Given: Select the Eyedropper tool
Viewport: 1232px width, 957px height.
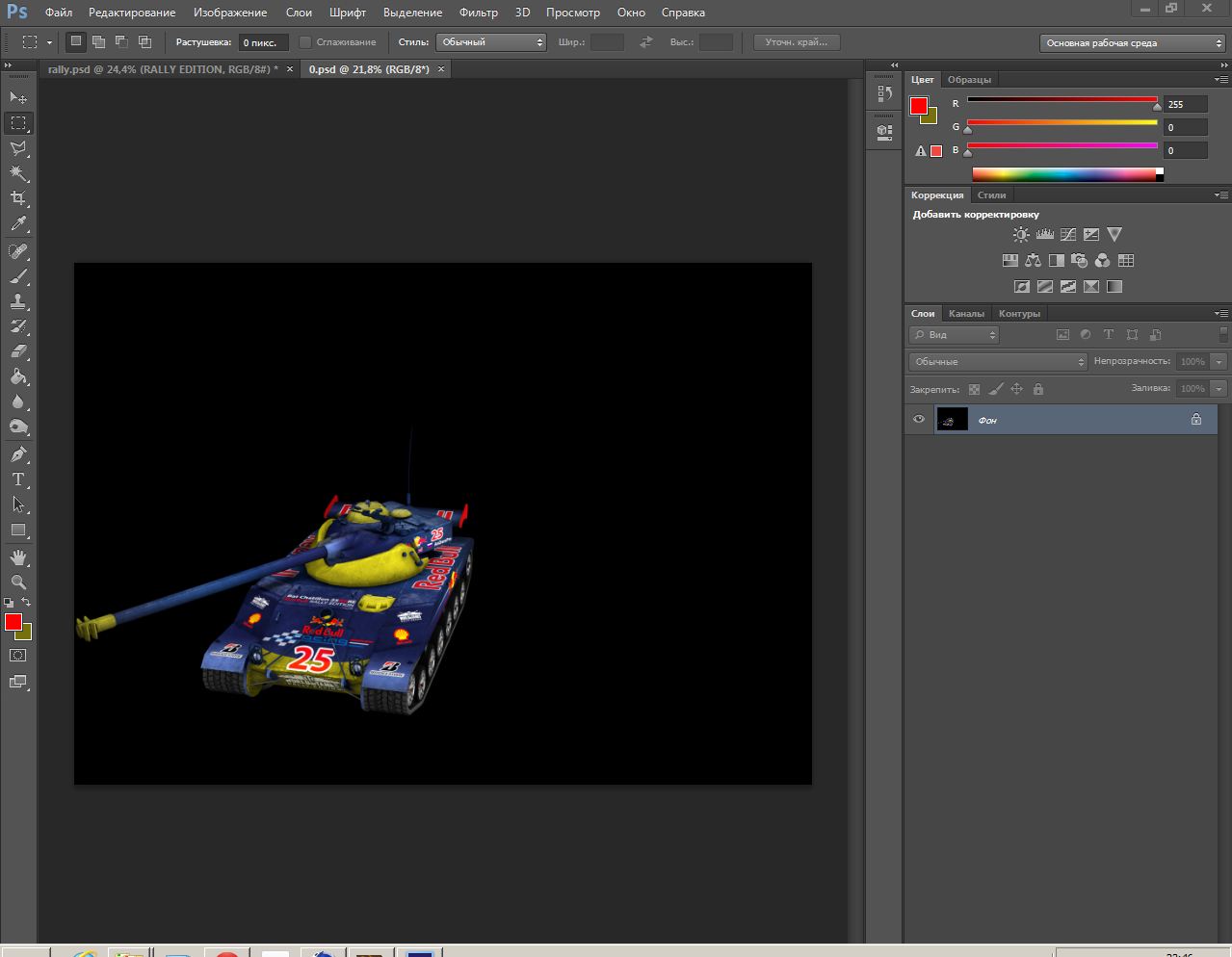Looking at the screenshot, I should [x=18, y=224].
